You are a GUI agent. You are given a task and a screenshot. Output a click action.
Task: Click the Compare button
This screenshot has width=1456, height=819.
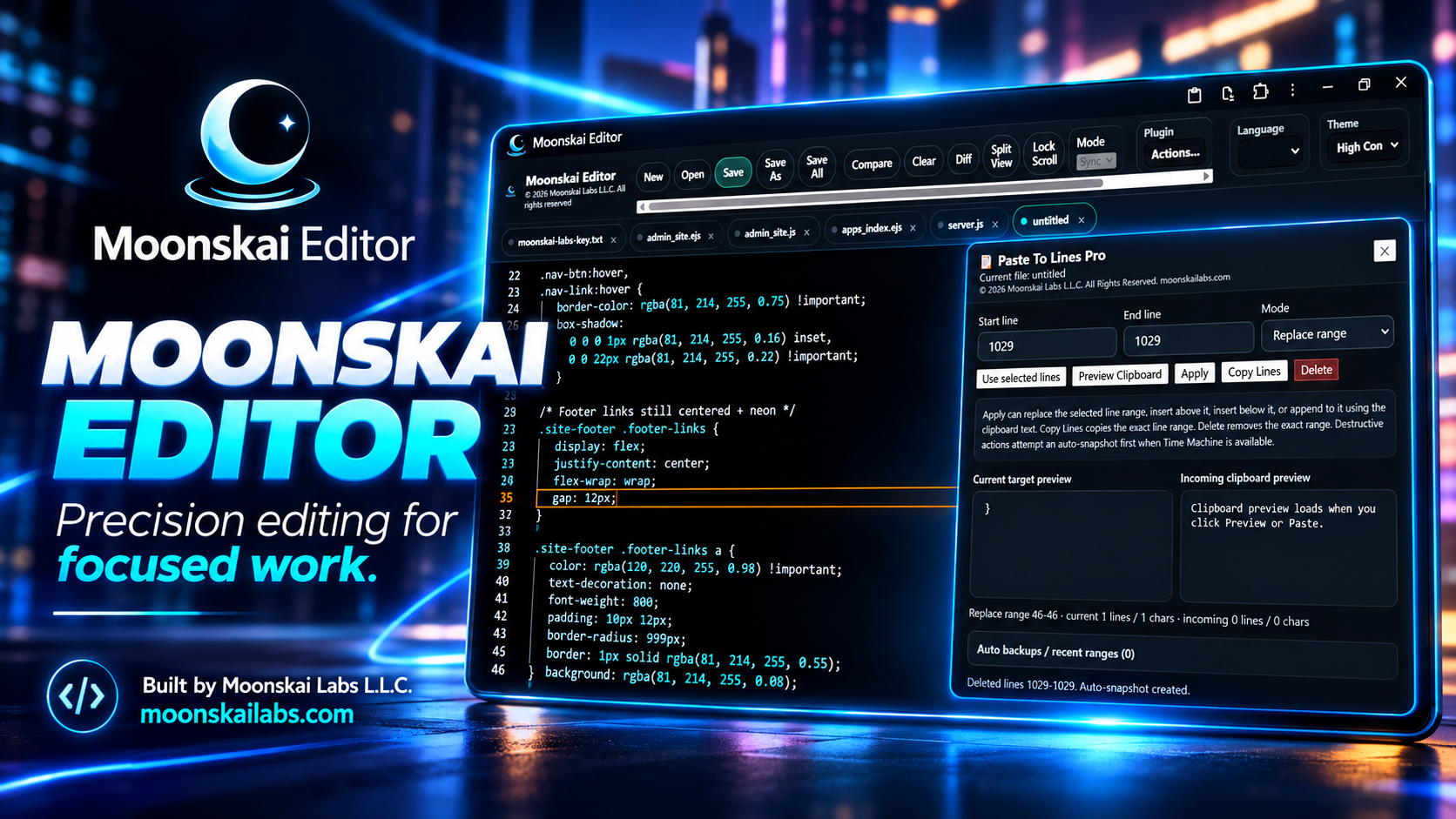pyautogui.click(x=872, y=164)
